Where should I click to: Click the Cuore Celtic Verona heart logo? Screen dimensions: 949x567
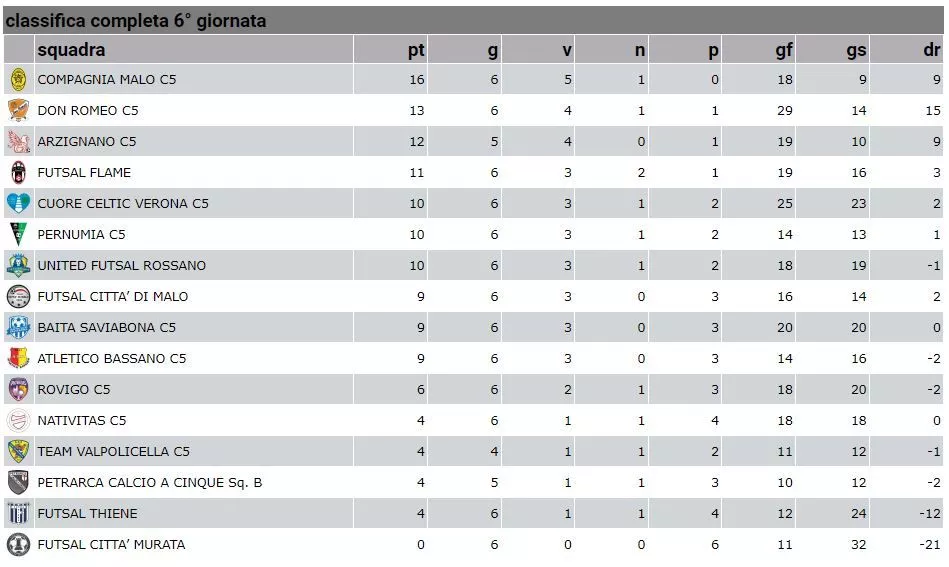pos(19,203)
